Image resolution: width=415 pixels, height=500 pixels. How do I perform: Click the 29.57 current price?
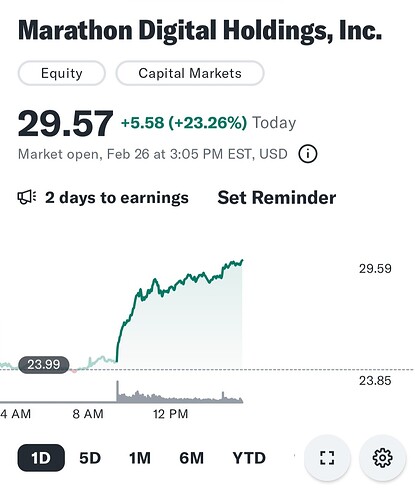(x=65, y=124)
